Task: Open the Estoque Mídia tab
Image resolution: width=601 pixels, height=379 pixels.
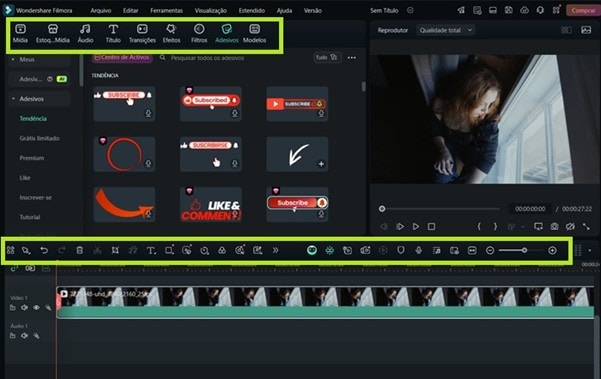Action: [53, 33]
